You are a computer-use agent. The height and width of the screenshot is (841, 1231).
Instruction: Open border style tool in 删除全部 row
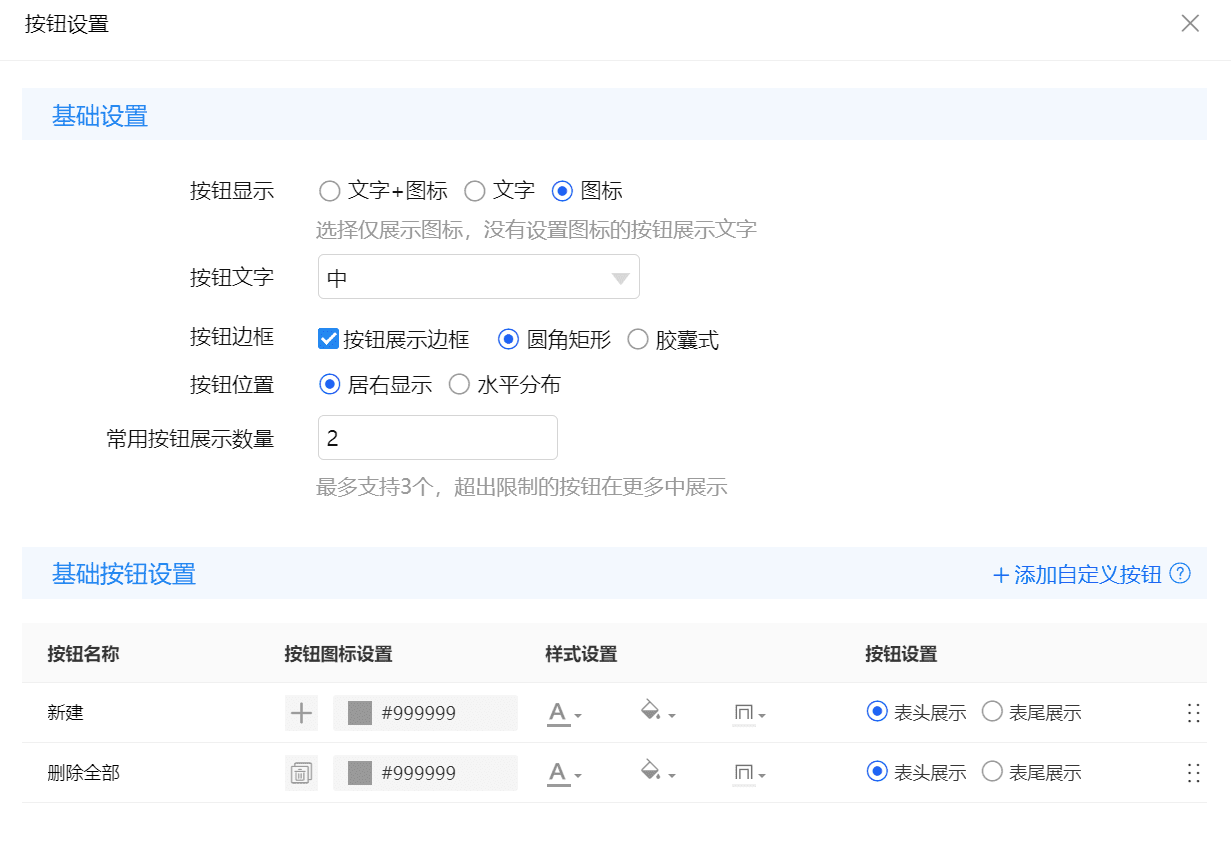[x=749, y=773]
